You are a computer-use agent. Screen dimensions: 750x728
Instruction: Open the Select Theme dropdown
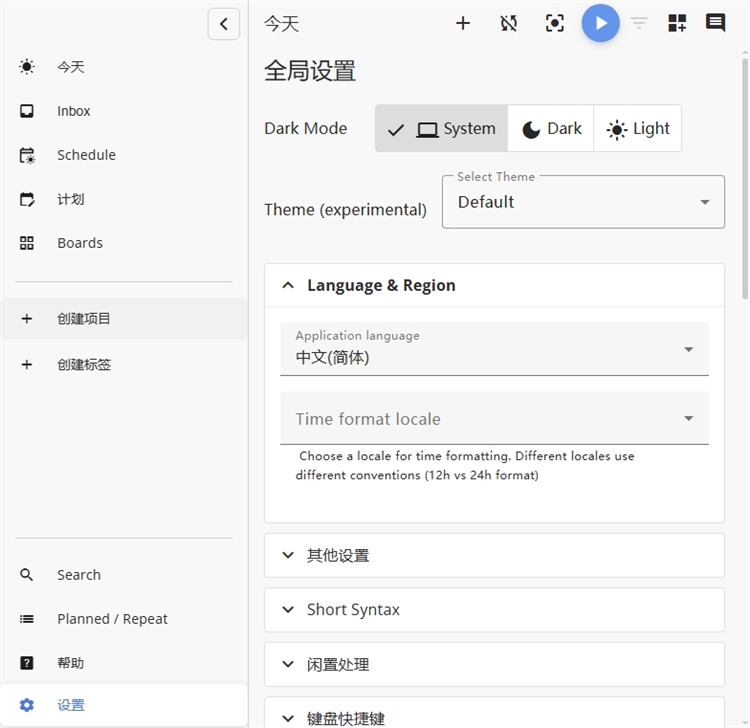(583, 202)
